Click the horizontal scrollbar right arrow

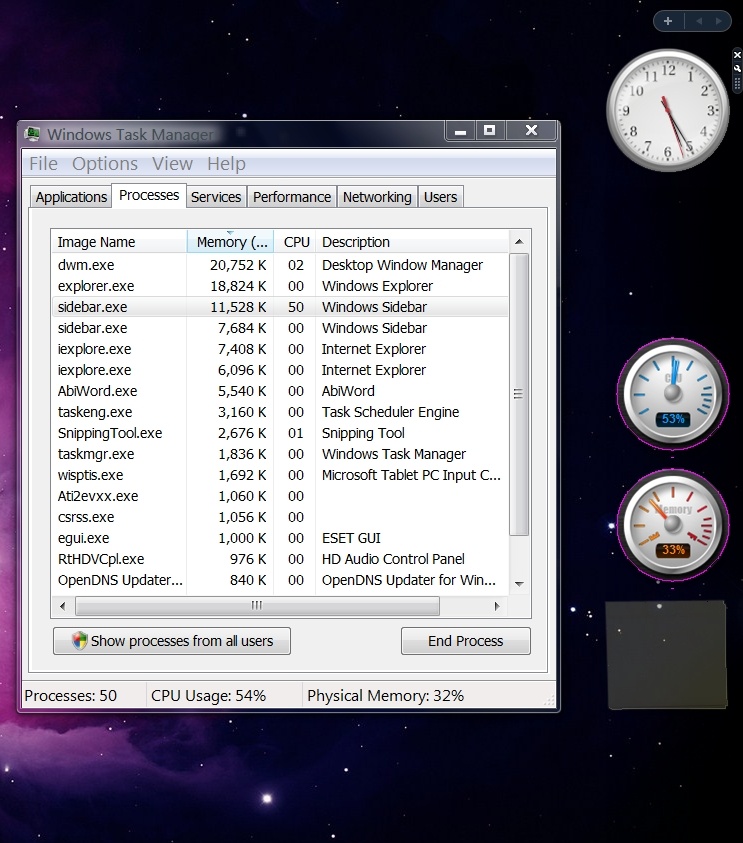tap(497, 606)
